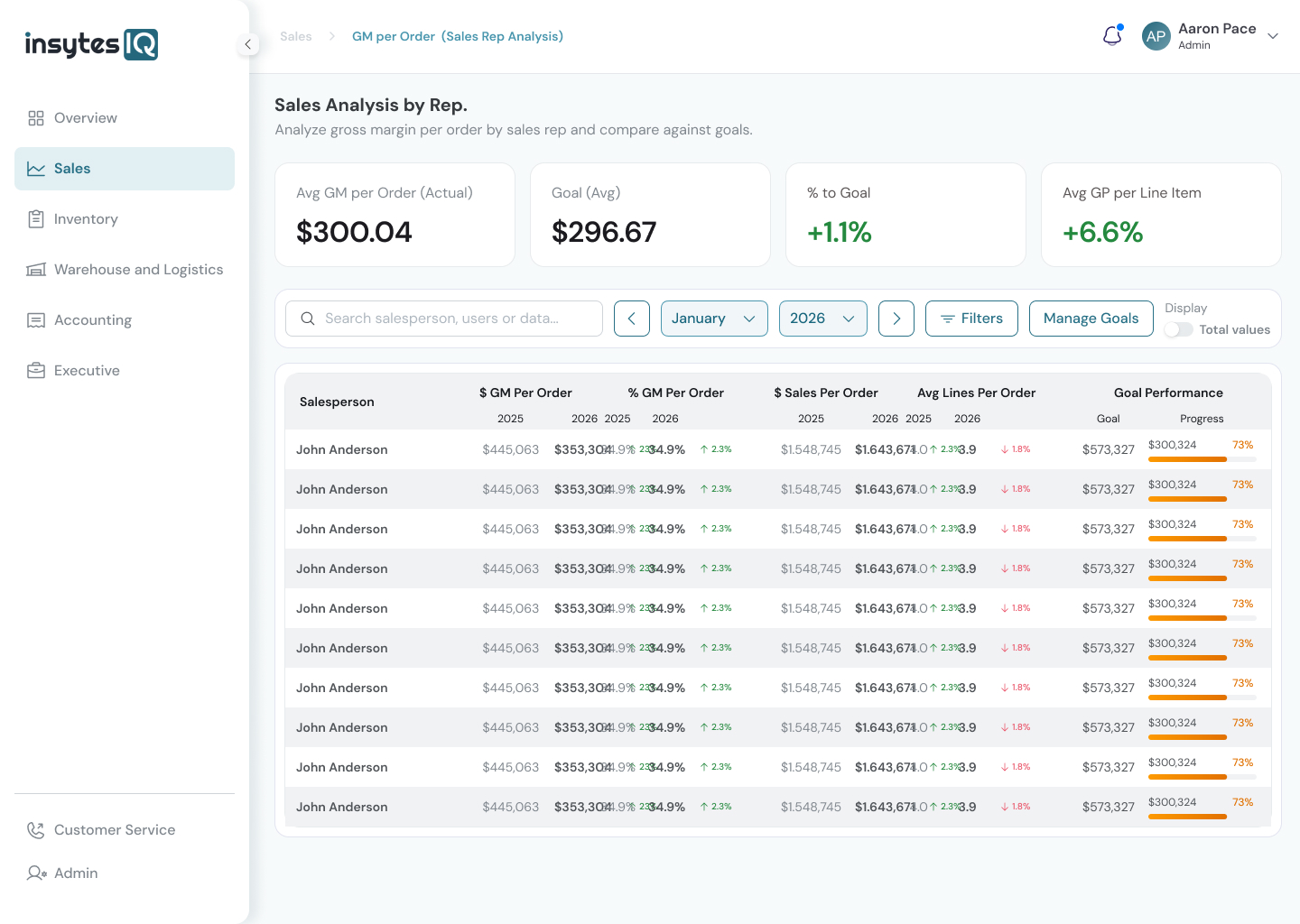Click the notification bell icon
Viewport: 1300px width, 924px height.
pyautogui.click(x=1112, y=36)
